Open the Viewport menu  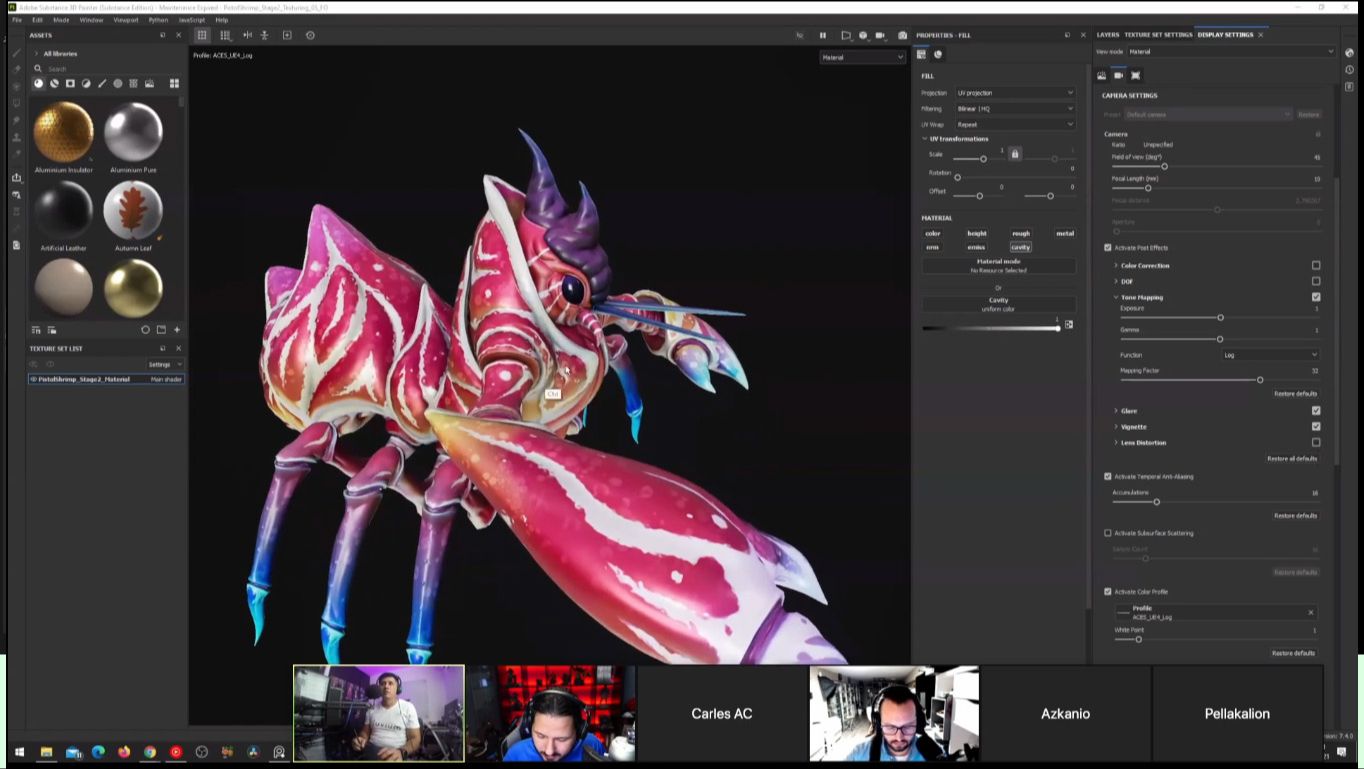click(126, 20)
